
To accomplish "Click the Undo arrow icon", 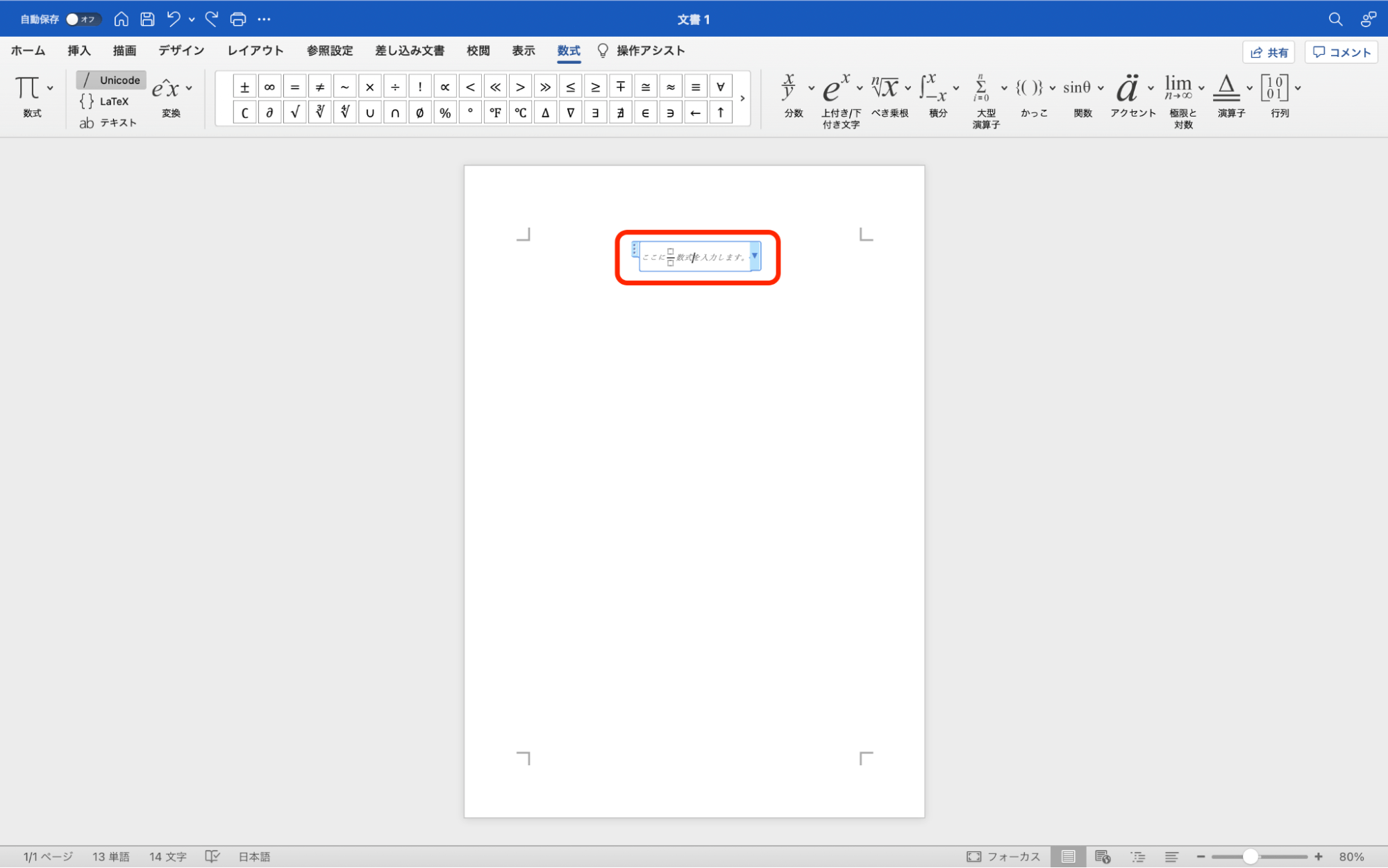I will click(x=174, y=19).
